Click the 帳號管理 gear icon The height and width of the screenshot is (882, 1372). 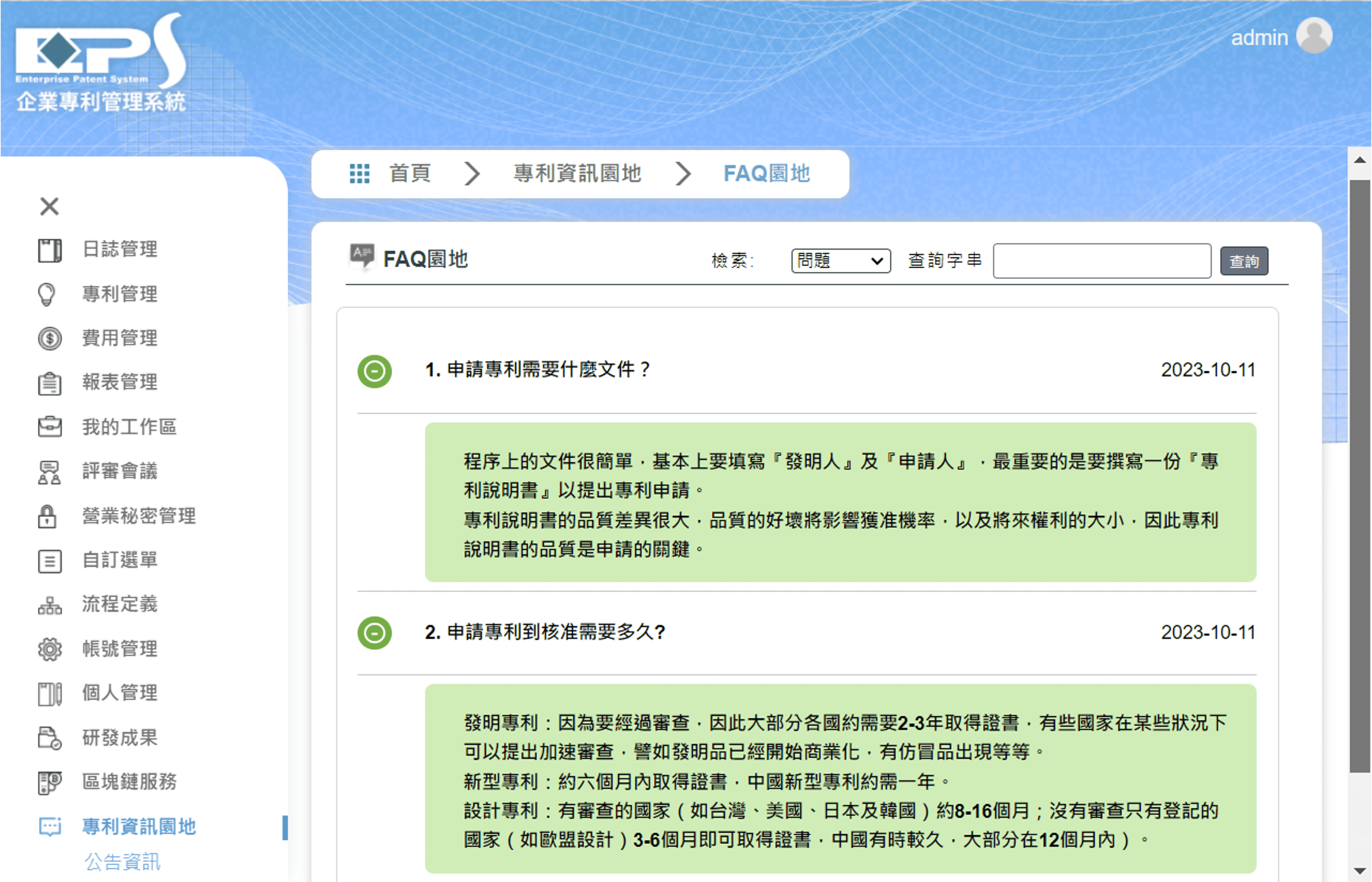50,649
